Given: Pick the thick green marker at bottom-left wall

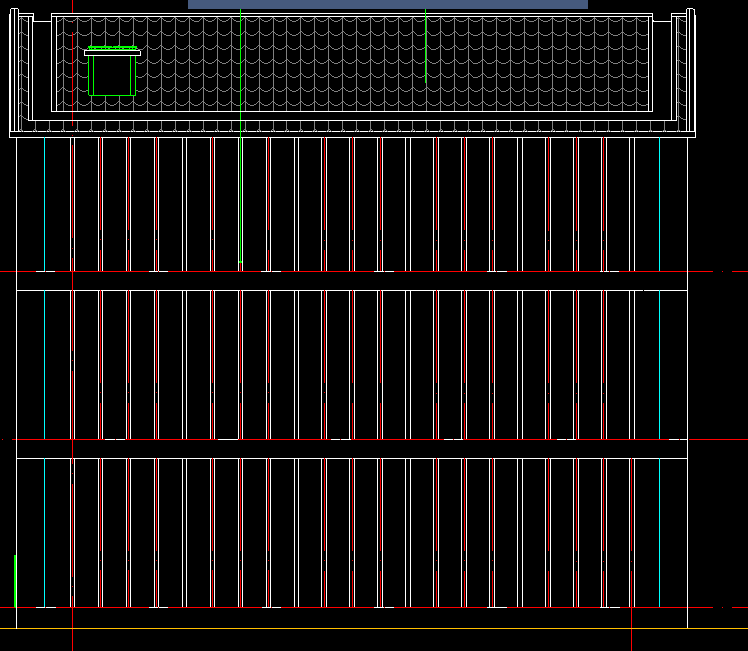Looking at the screenshot, I should 15,581.
